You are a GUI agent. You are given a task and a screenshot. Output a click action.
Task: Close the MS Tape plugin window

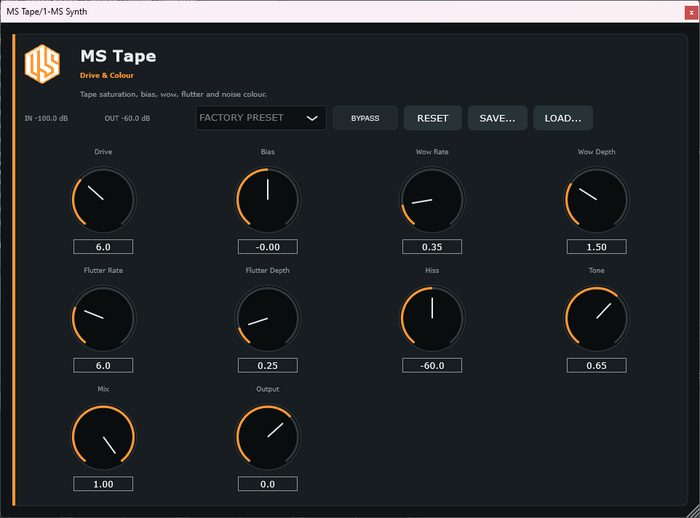692,13
